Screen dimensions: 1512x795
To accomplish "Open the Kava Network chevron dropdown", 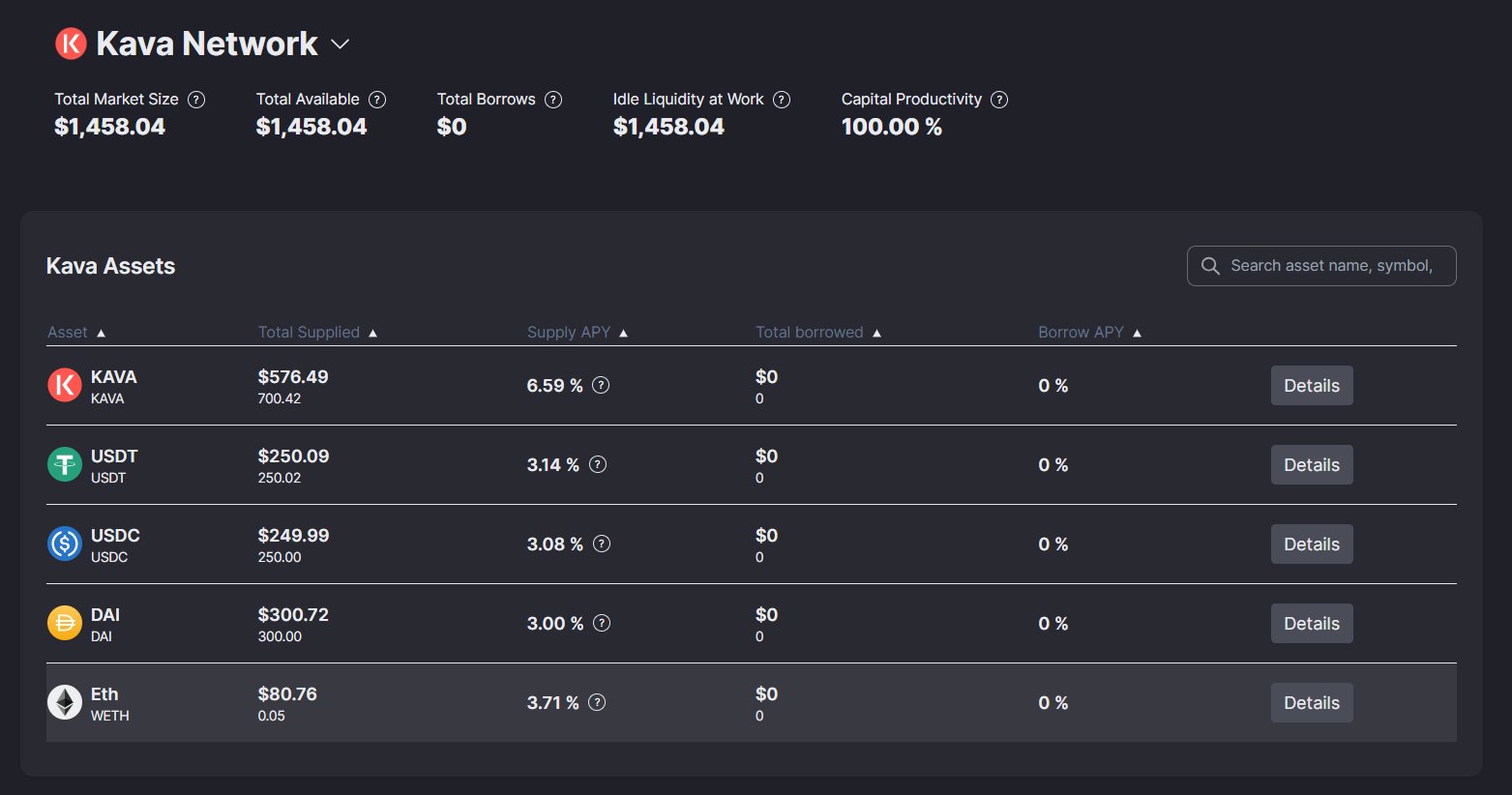I will (x=340, y=44).
